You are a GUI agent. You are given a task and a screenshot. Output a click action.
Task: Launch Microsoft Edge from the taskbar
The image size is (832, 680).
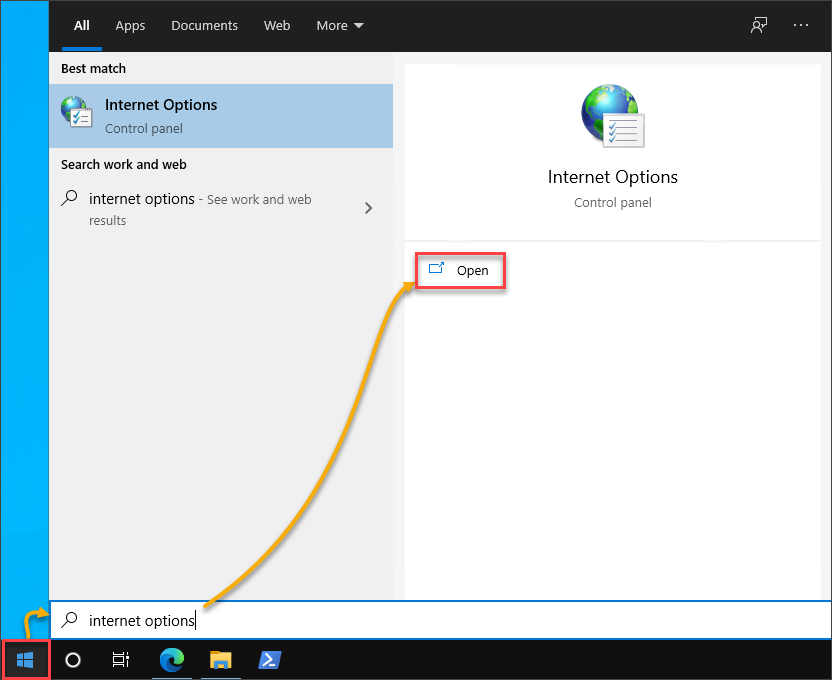[173, 660]
